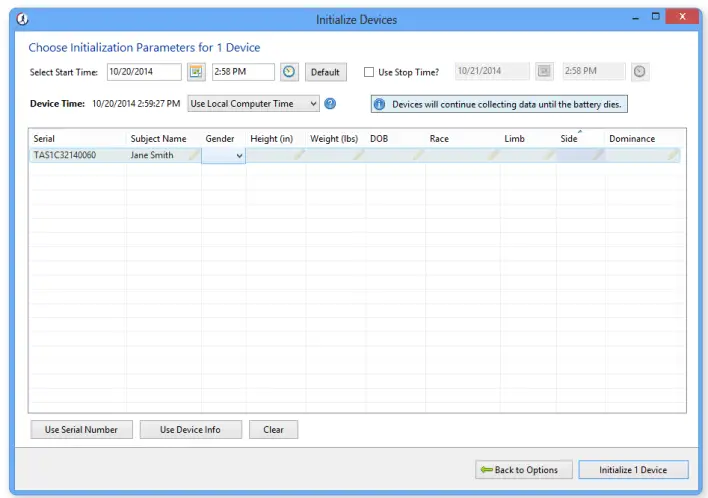The width and height of the screenshot is (708, 498).
Task: Click the disabled stop date field 10/21/2014
Action: click(x=492, y=71)
